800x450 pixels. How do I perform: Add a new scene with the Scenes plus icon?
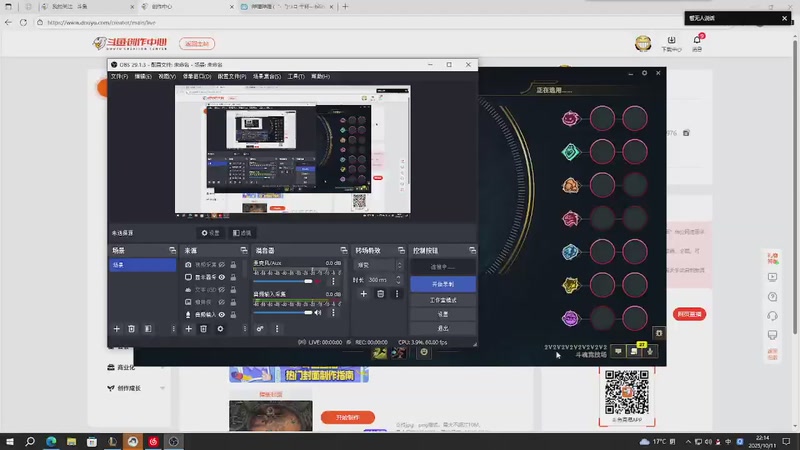coord(116,329)
